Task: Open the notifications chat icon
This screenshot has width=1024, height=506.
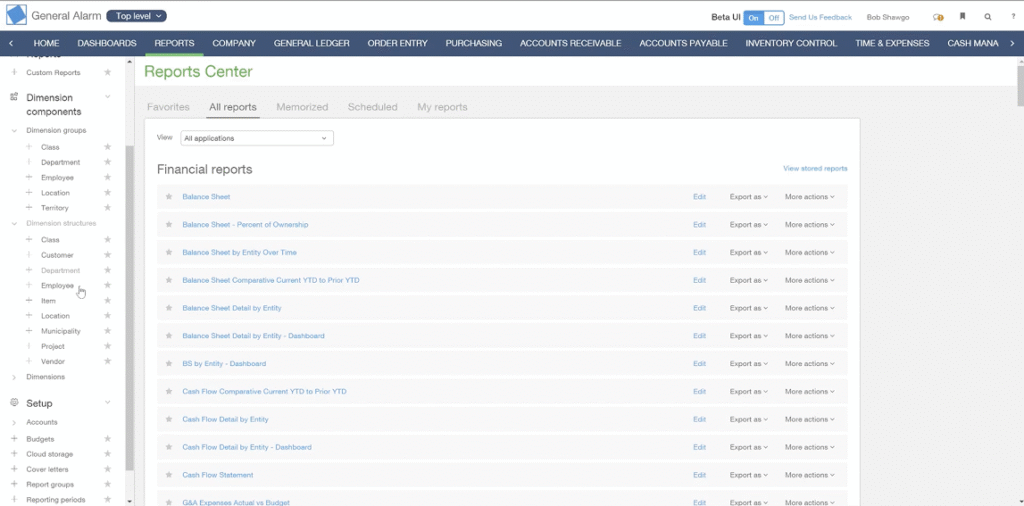Action: [x=938, y=18]
